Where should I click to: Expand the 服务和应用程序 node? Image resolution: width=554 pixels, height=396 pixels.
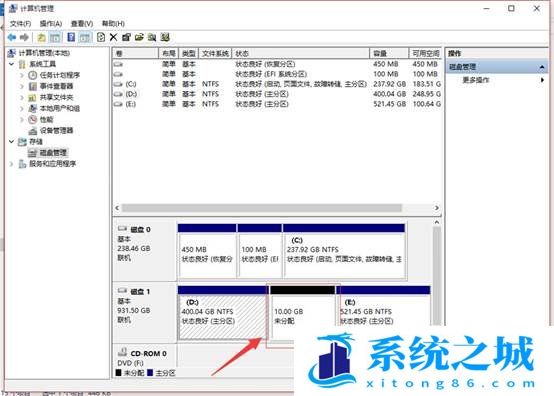point(12,164)
